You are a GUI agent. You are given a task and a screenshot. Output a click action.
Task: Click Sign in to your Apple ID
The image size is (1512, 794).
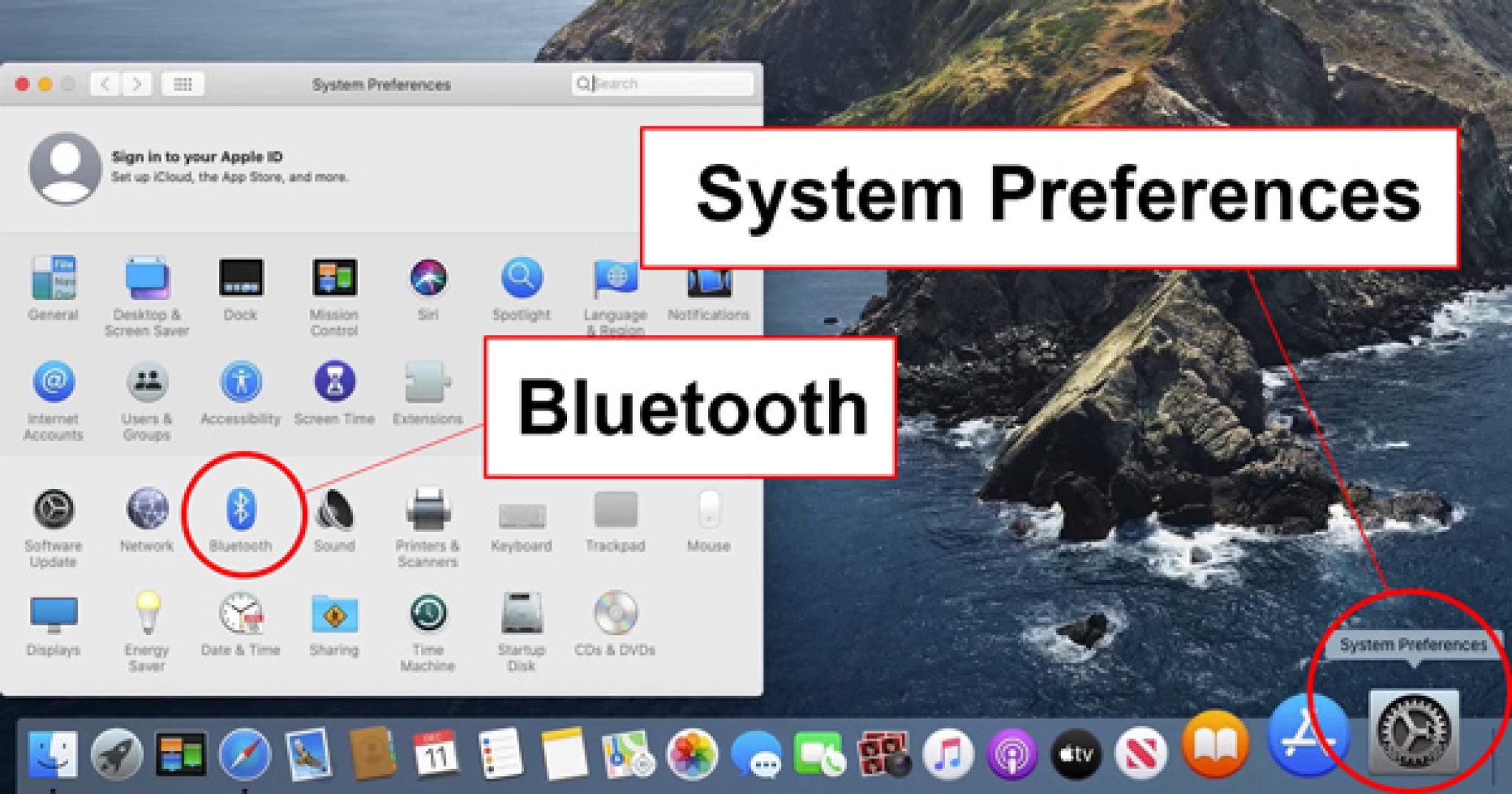tap(196, 157)
